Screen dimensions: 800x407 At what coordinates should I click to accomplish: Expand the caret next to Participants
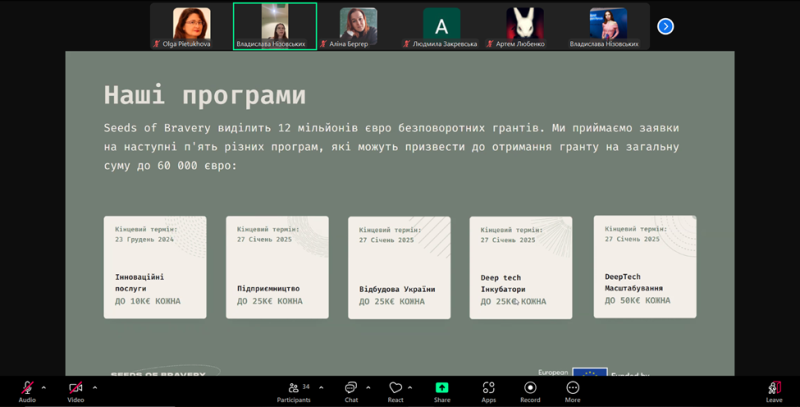pos(318,387)
